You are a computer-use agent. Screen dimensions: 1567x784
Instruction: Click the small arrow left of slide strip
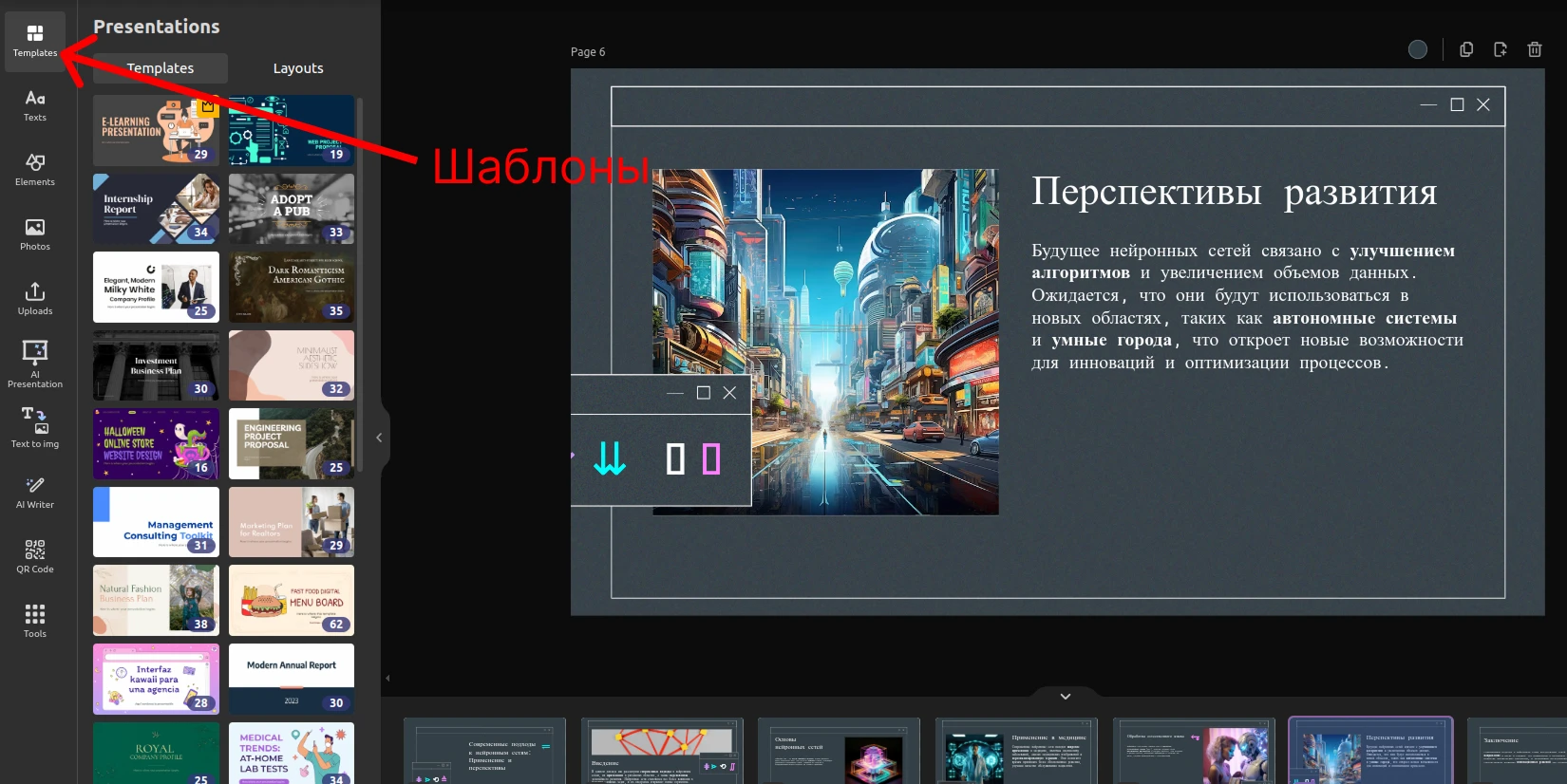click(387, 678)
